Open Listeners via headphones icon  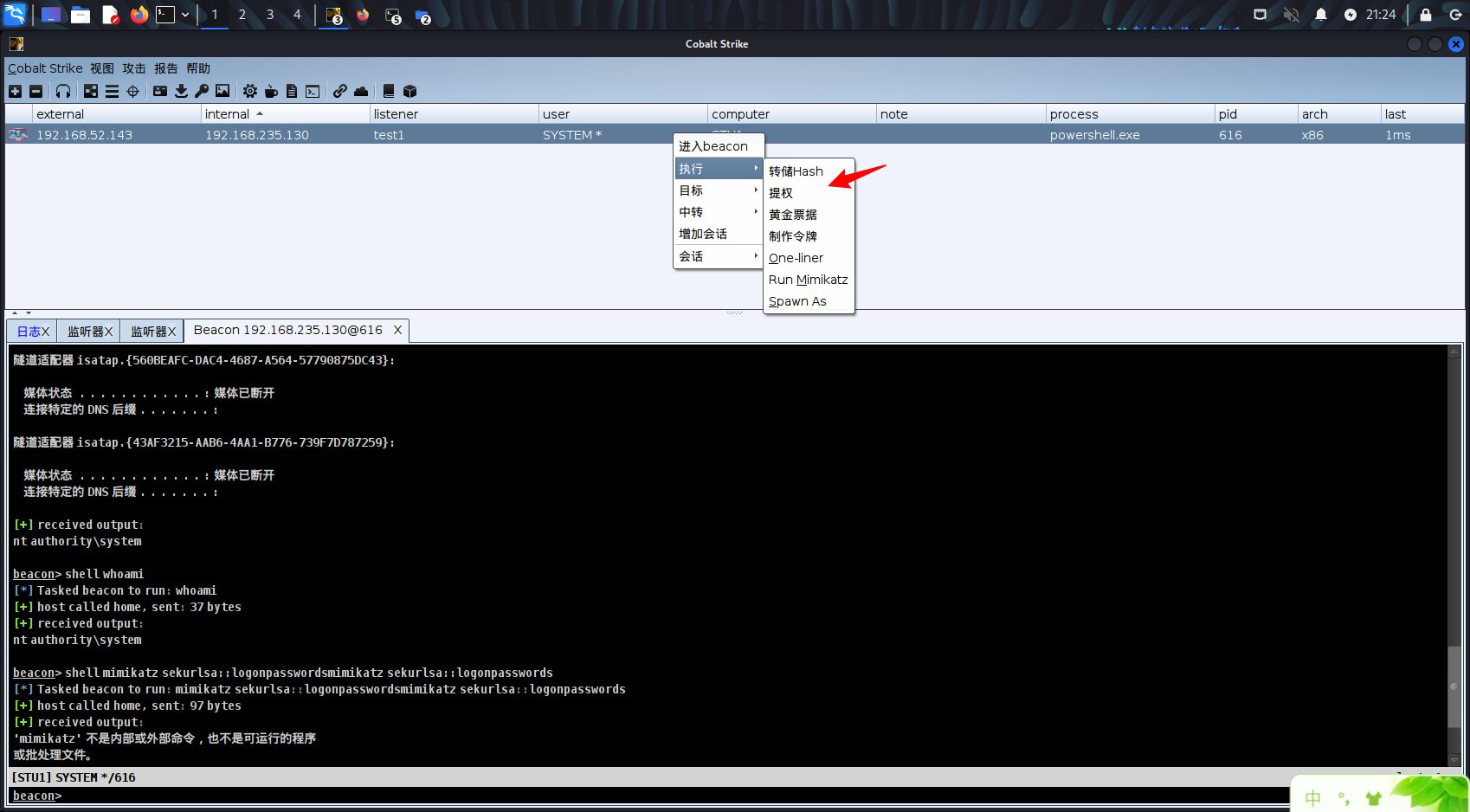[63, 91]
